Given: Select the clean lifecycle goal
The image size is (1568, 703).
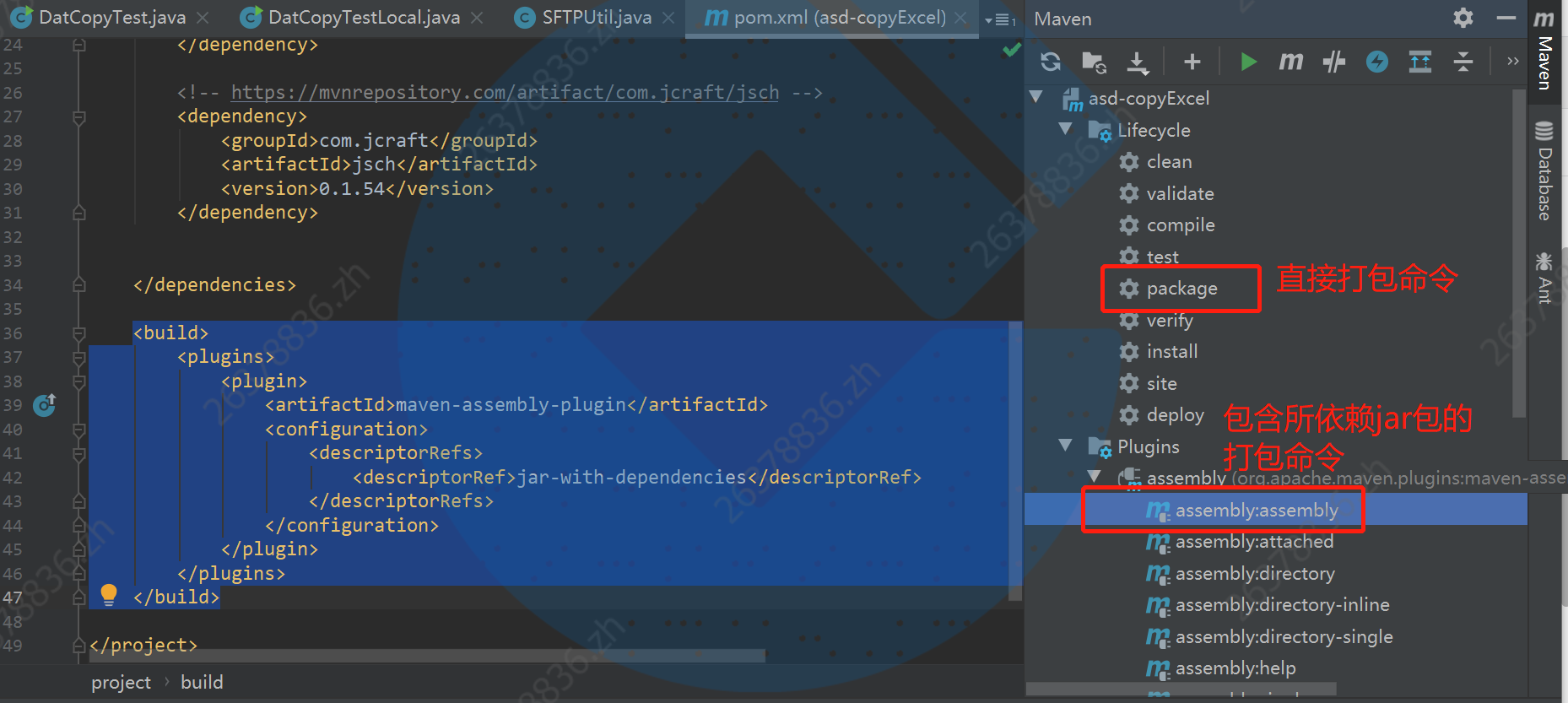Looking at the screenshot, I should coord(1169,161).
